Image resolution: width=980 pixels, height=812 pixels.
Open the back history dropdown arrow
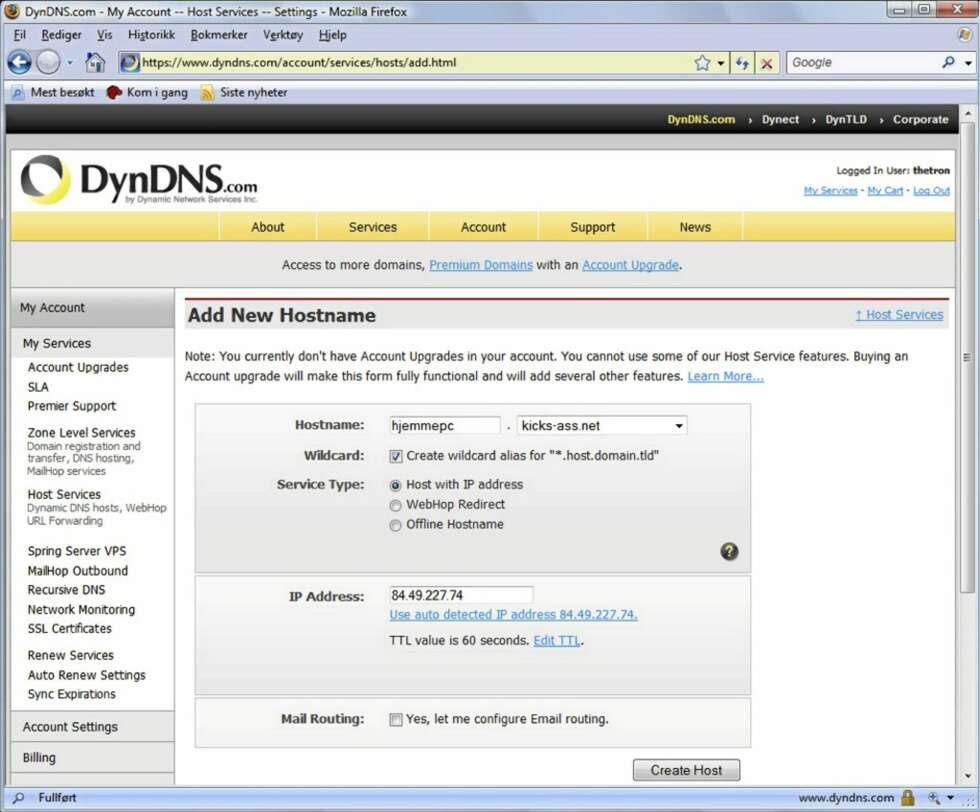(69, 63)
